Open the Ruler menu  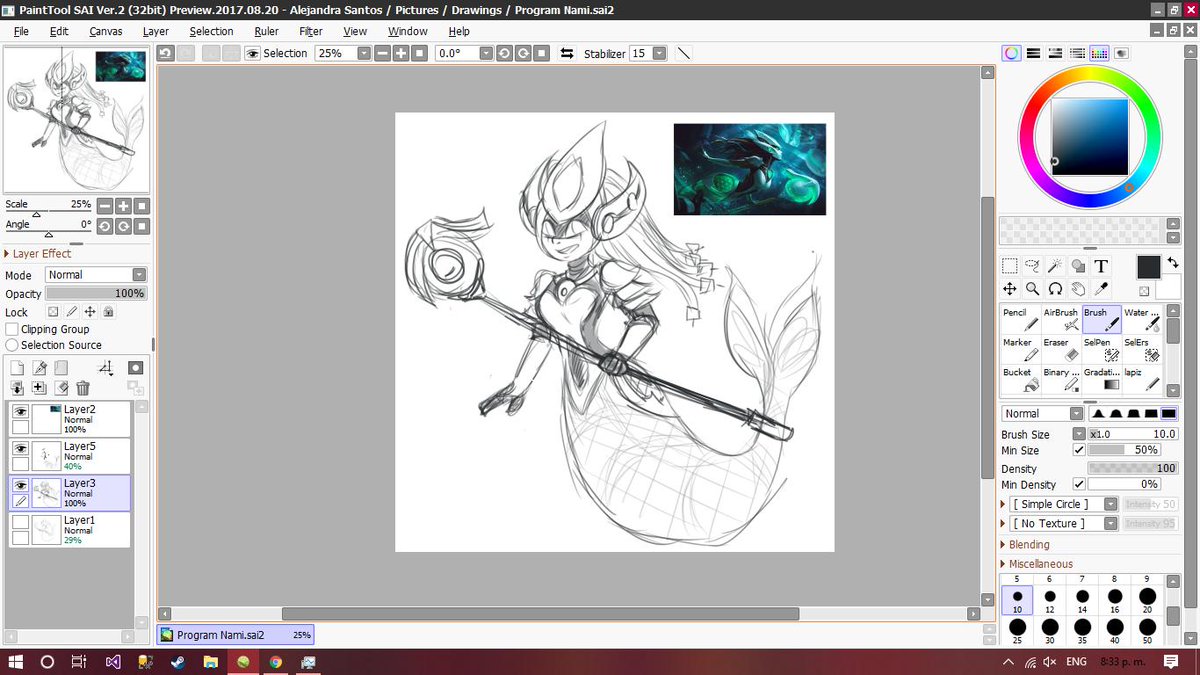[266, 31]
